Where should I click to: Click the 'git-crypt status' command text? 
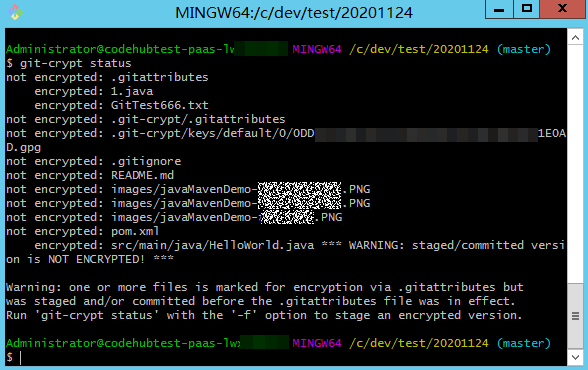[75, 63]
